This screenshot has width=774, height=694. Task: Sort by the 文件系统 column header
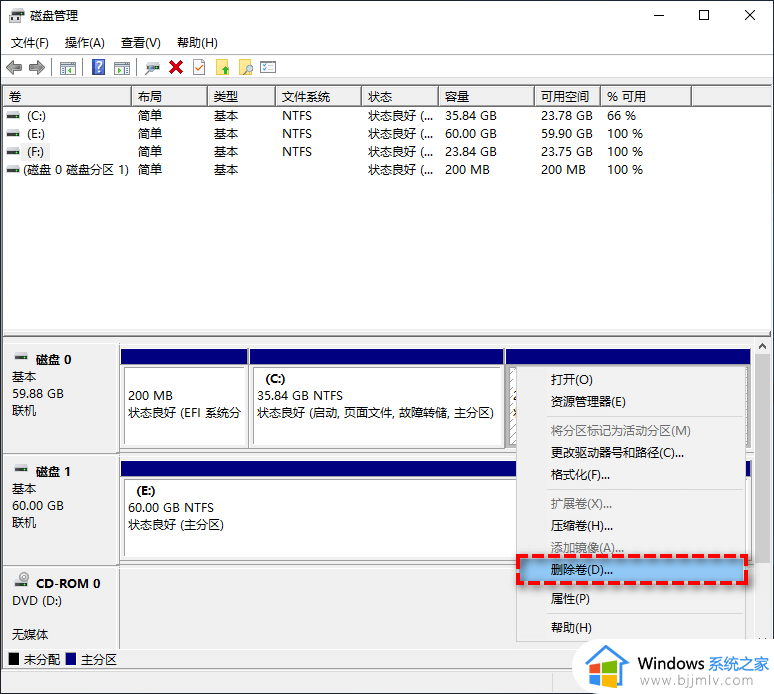[x=318, y=96]
